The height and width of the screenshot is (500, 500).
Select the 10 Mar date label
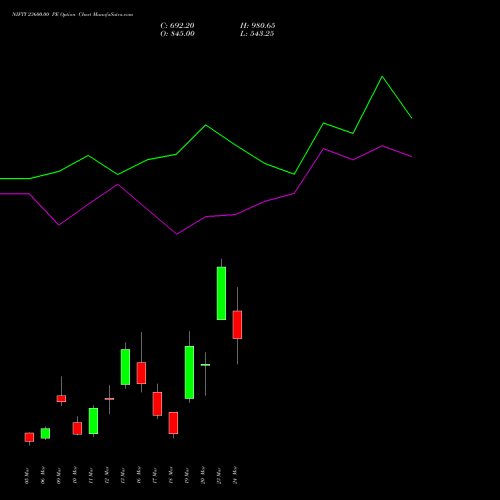(75, 476)
